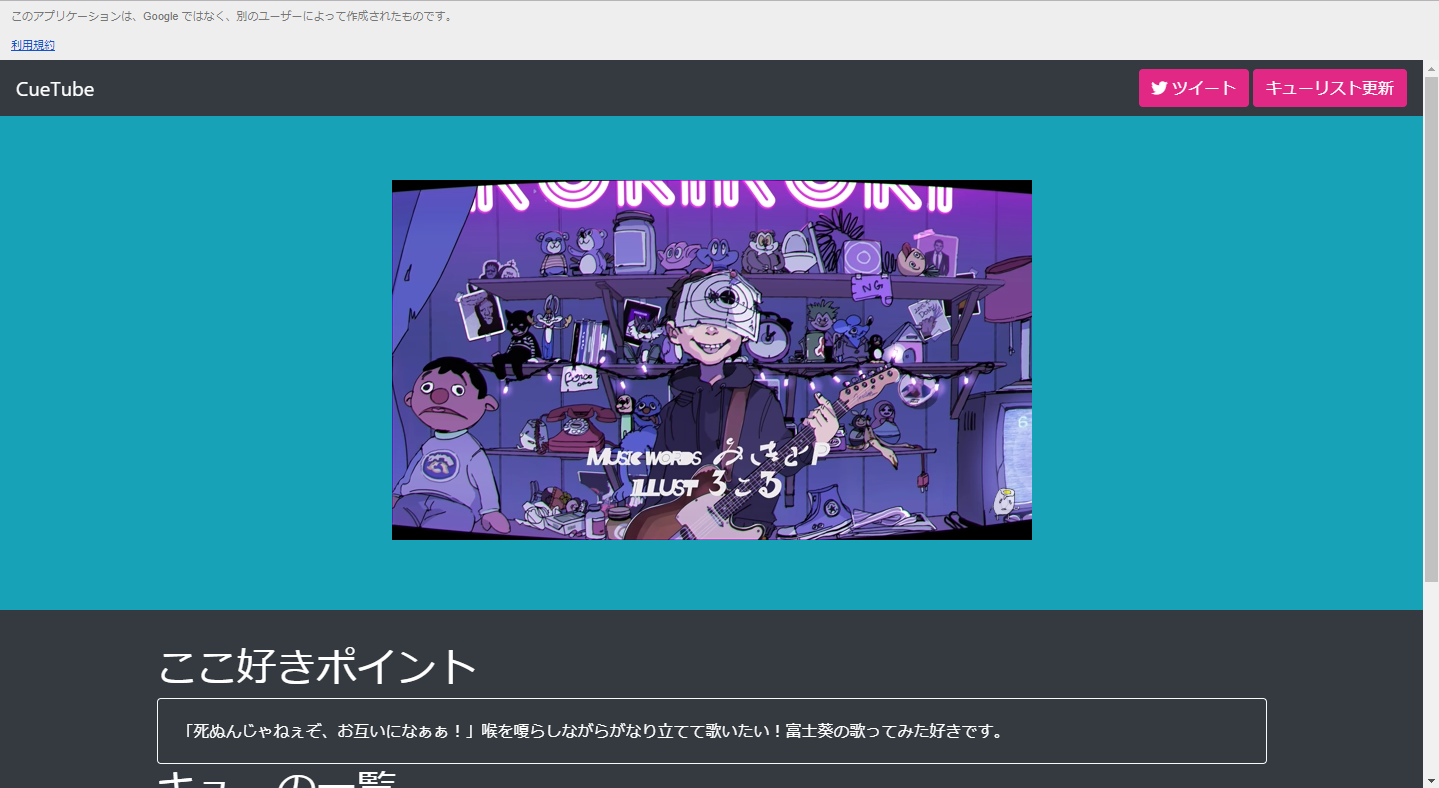This screenshot has width=1439, height=788.
Task: Click the キューリスト更新 button
Action: 1329,88
